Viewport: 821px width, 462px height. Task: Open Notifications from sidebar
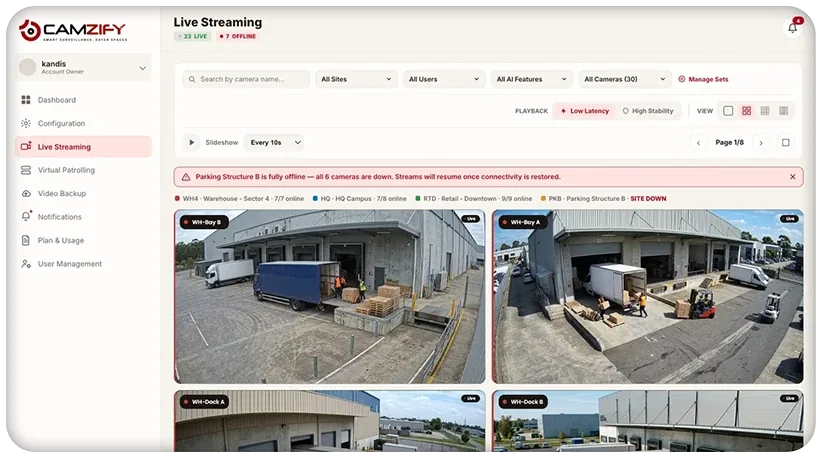click(x=83, y=216)
